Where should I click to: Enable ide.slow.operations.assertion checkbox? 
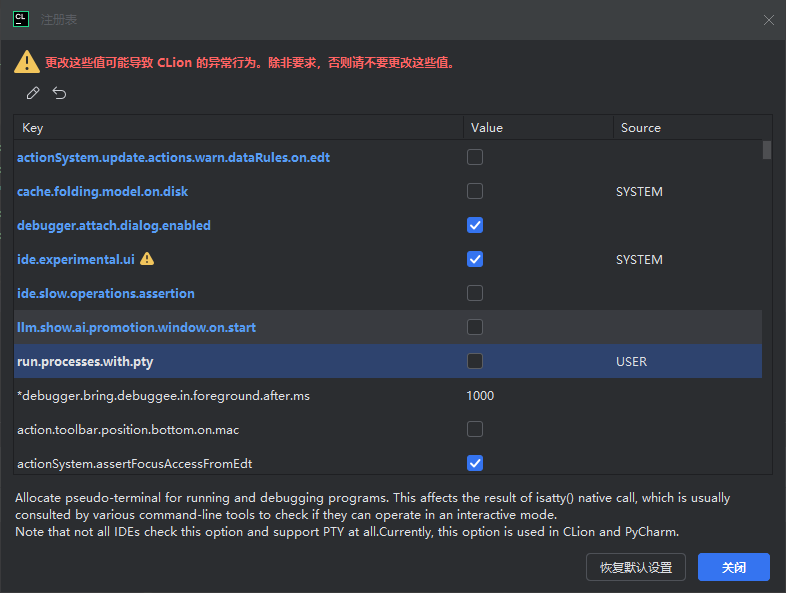pyautogui.click(x=475, y=293)
